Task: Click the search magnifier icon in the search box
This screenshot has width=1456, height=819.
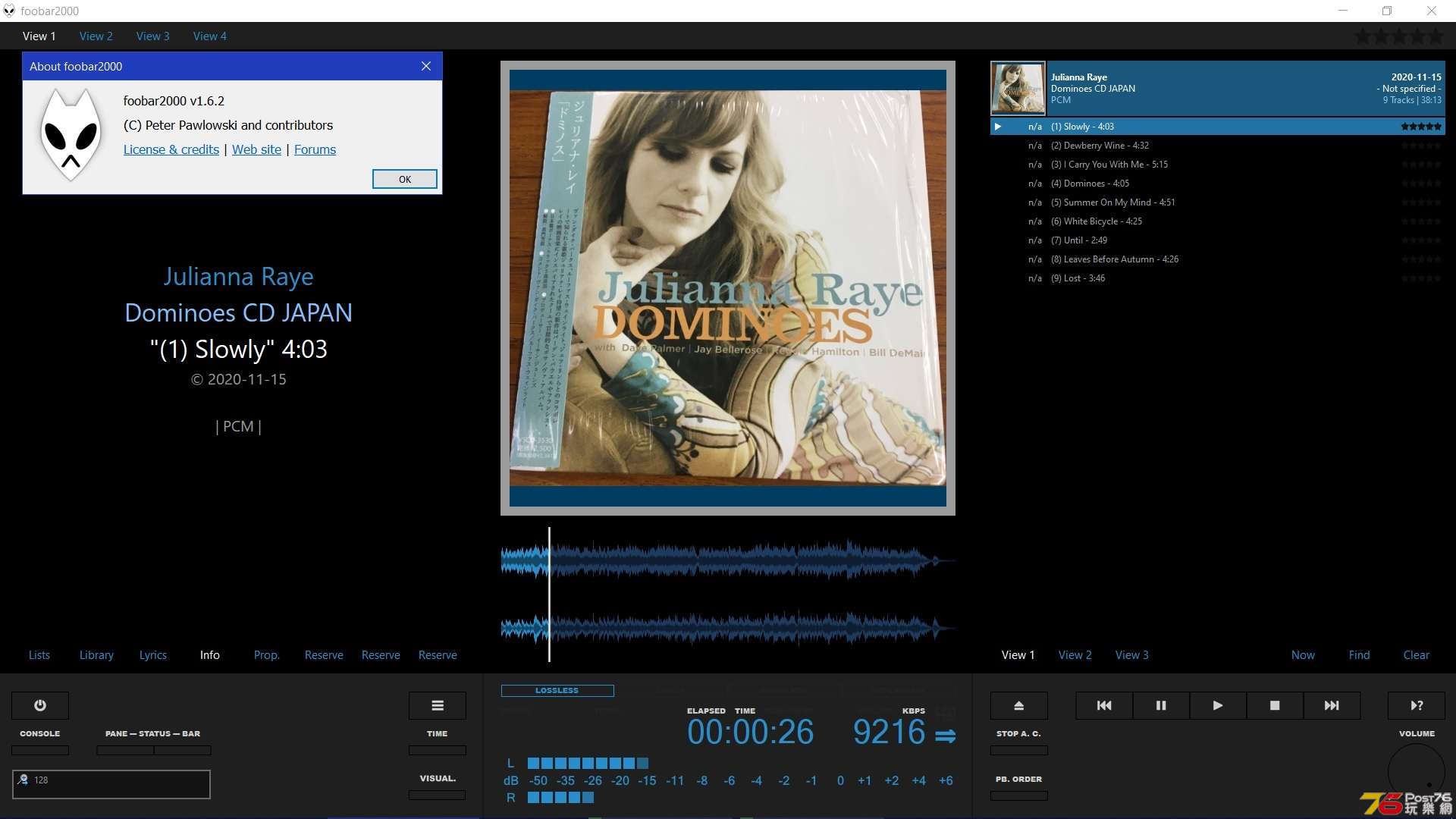Action: pyautogui.click(x=23, y=780)
